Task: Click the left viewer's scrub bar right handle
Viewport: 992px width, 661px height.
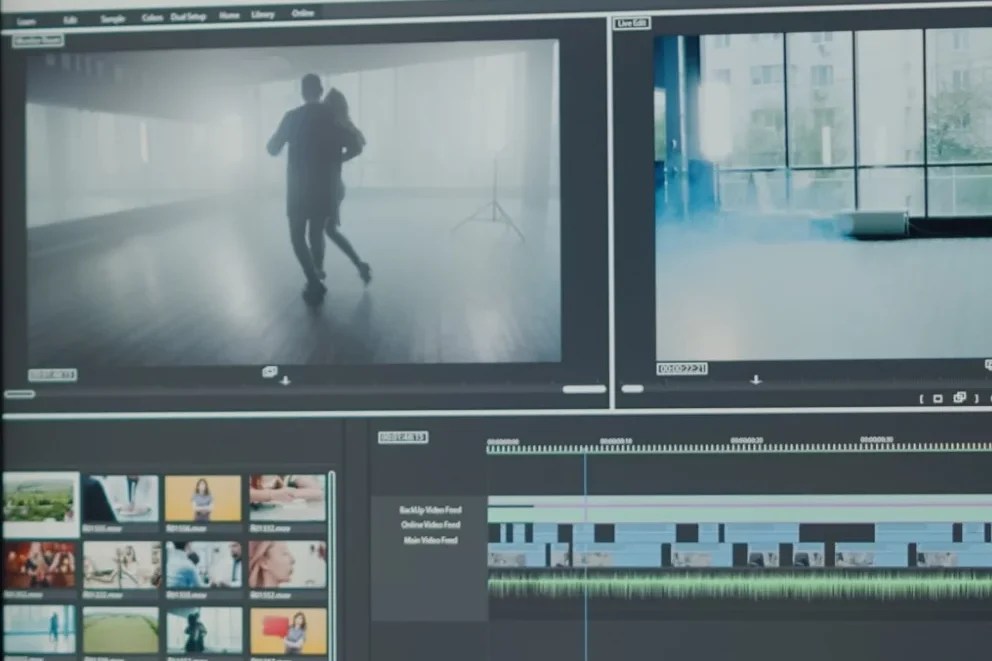Action: pos(584,389)
